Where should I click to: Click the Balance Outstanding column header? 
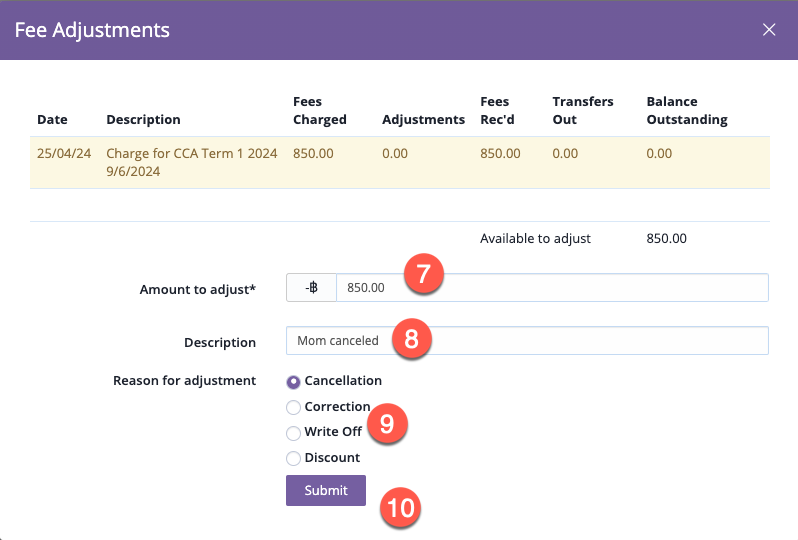point(686,110)
